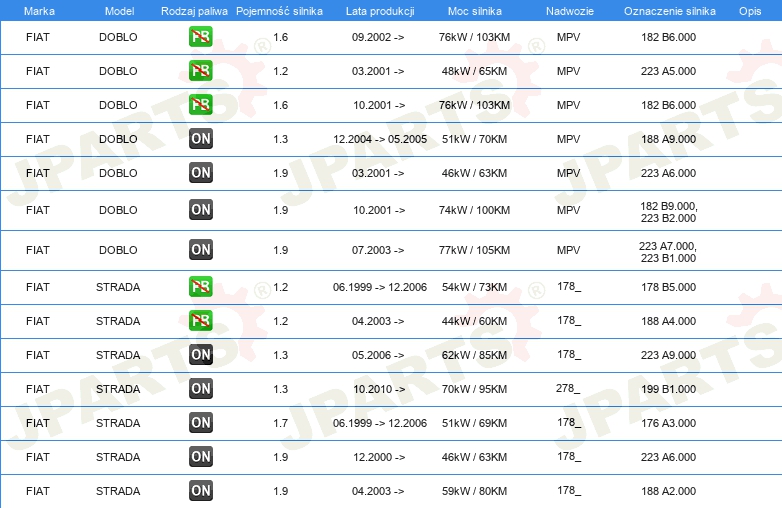Screen dimensions: 782x508
Task: Click power value 70kW / 95KM
Action: (x=474, y=389)
